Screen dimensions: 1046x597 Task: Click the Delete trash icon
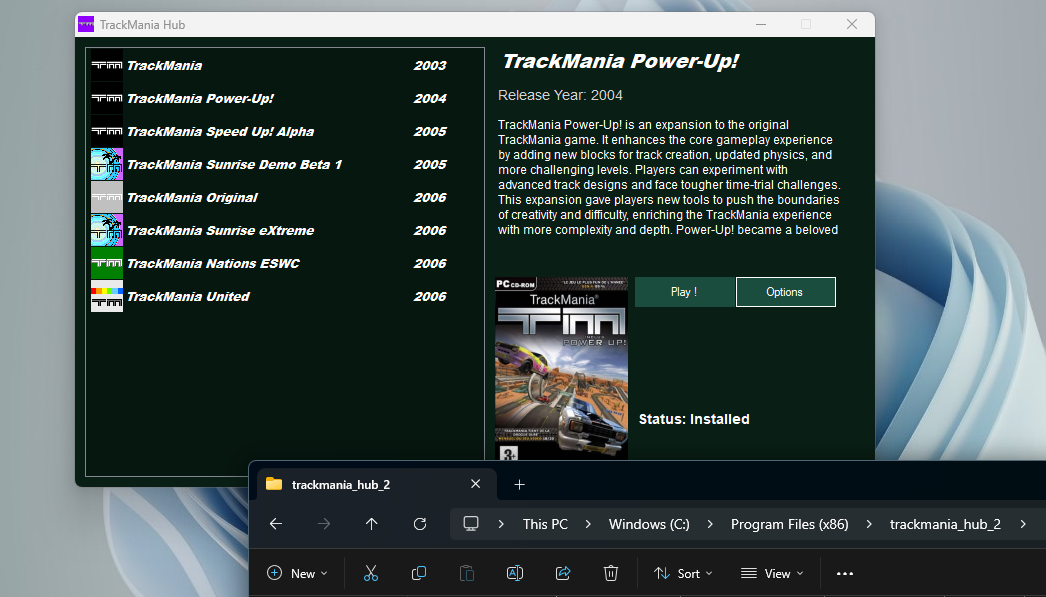(611, 573)
